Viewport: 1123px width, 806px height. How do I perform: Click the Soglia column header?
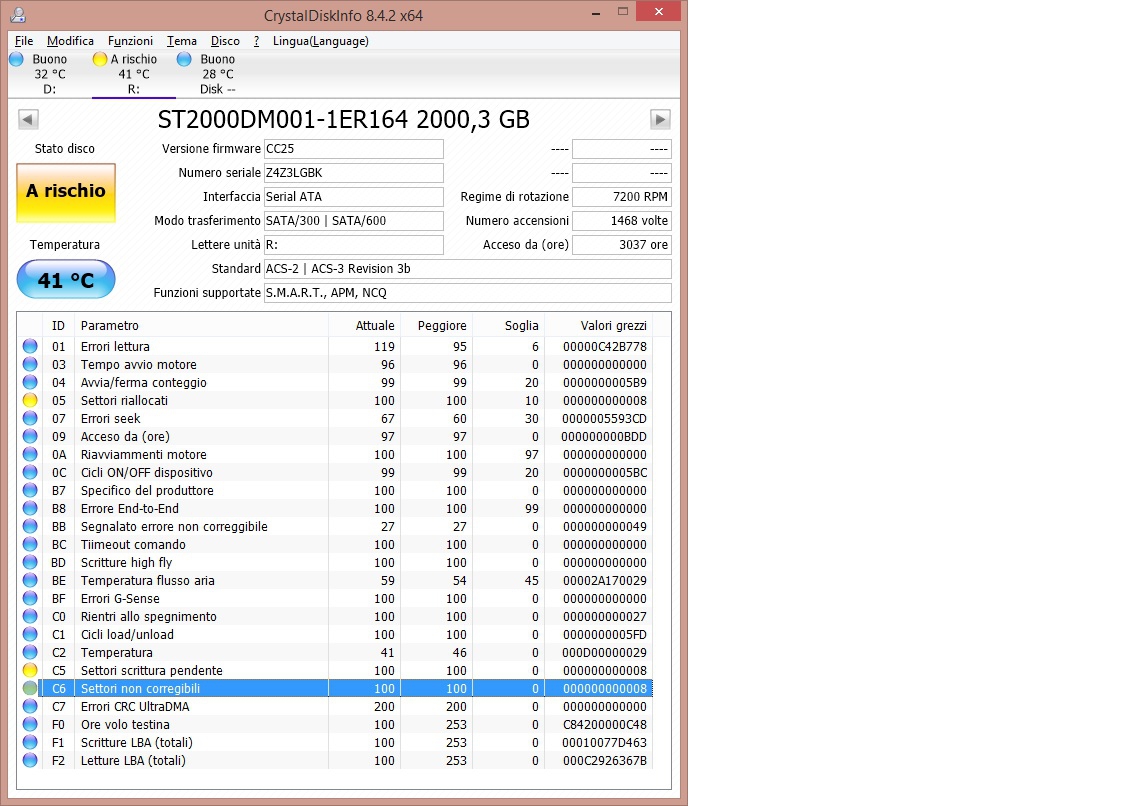point(509,325)
